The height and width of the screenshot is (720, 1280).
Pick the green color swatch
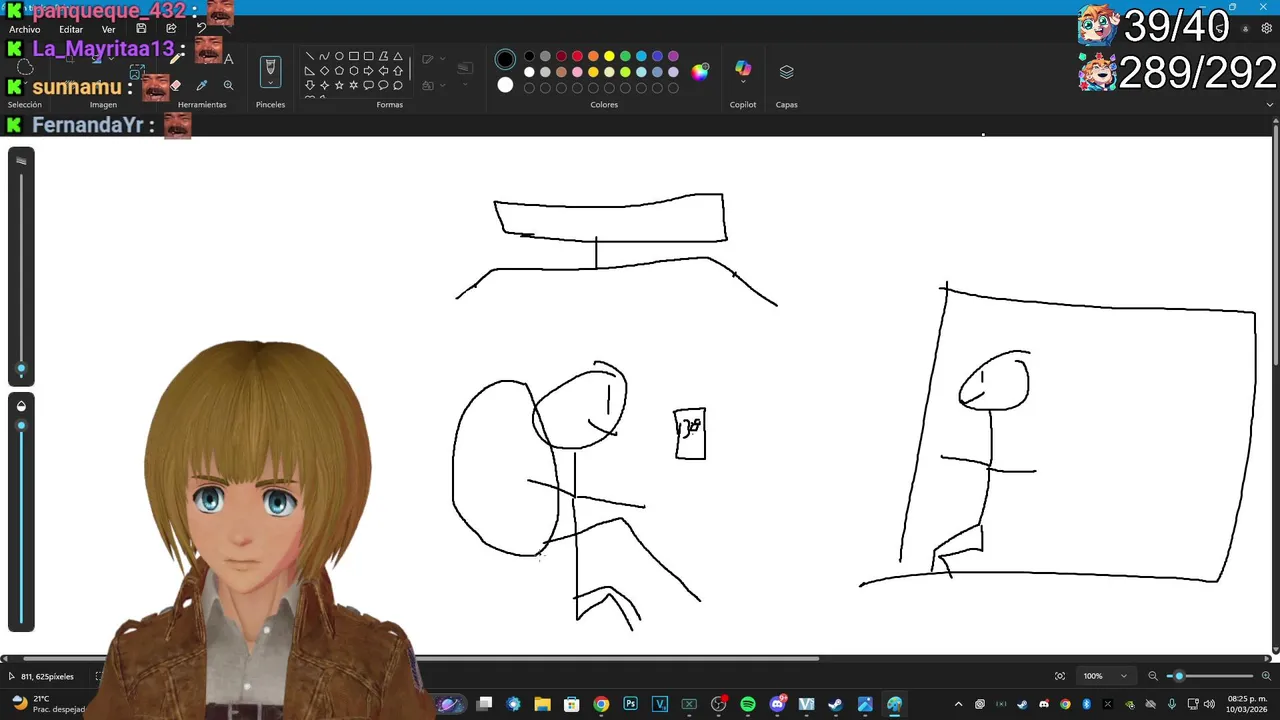click(625, 56)
